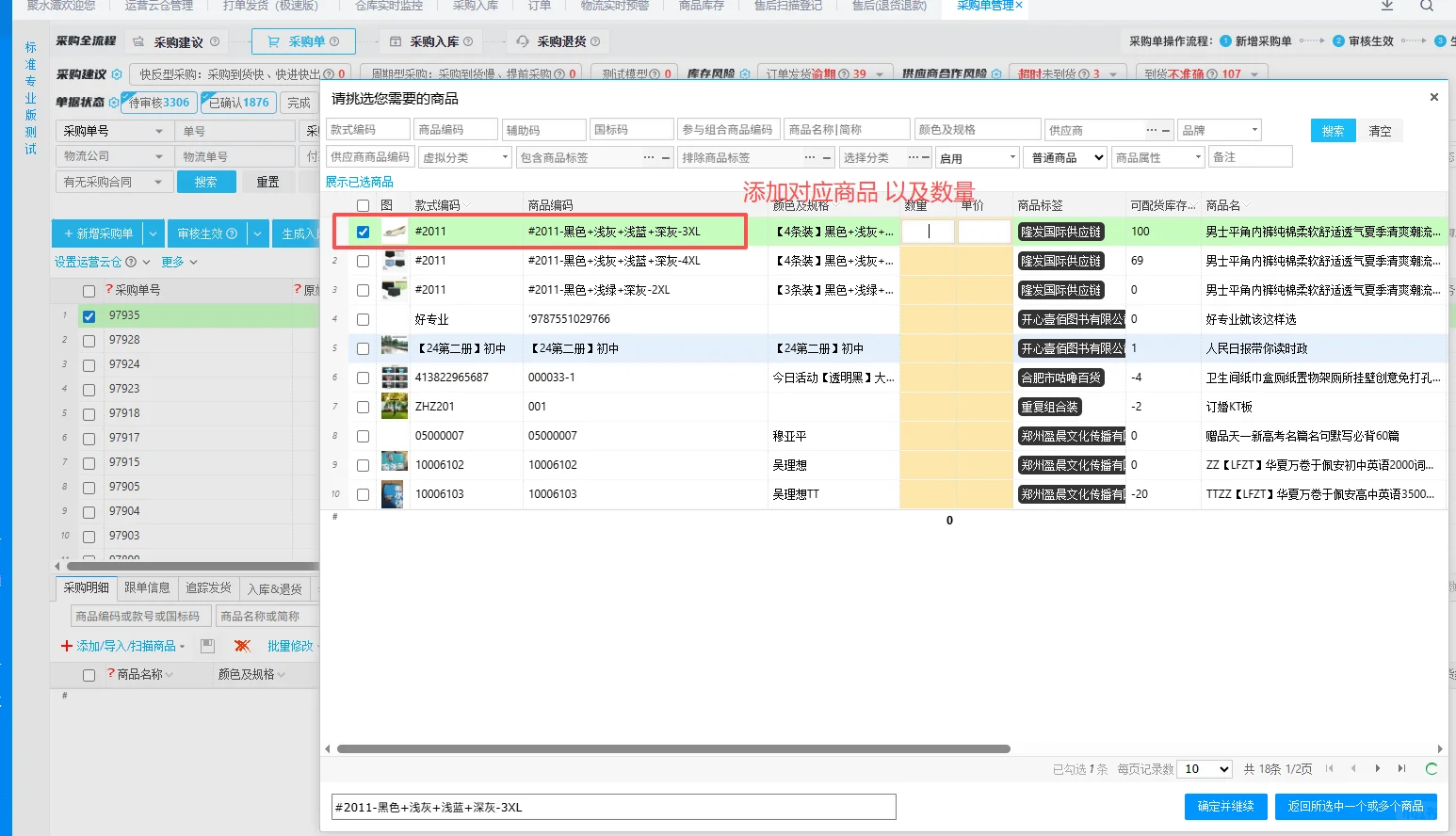This screenshot has height=836, width=1456.
Task: Check the 采购明细 header select-all checkbox
Action: (89, 675)
